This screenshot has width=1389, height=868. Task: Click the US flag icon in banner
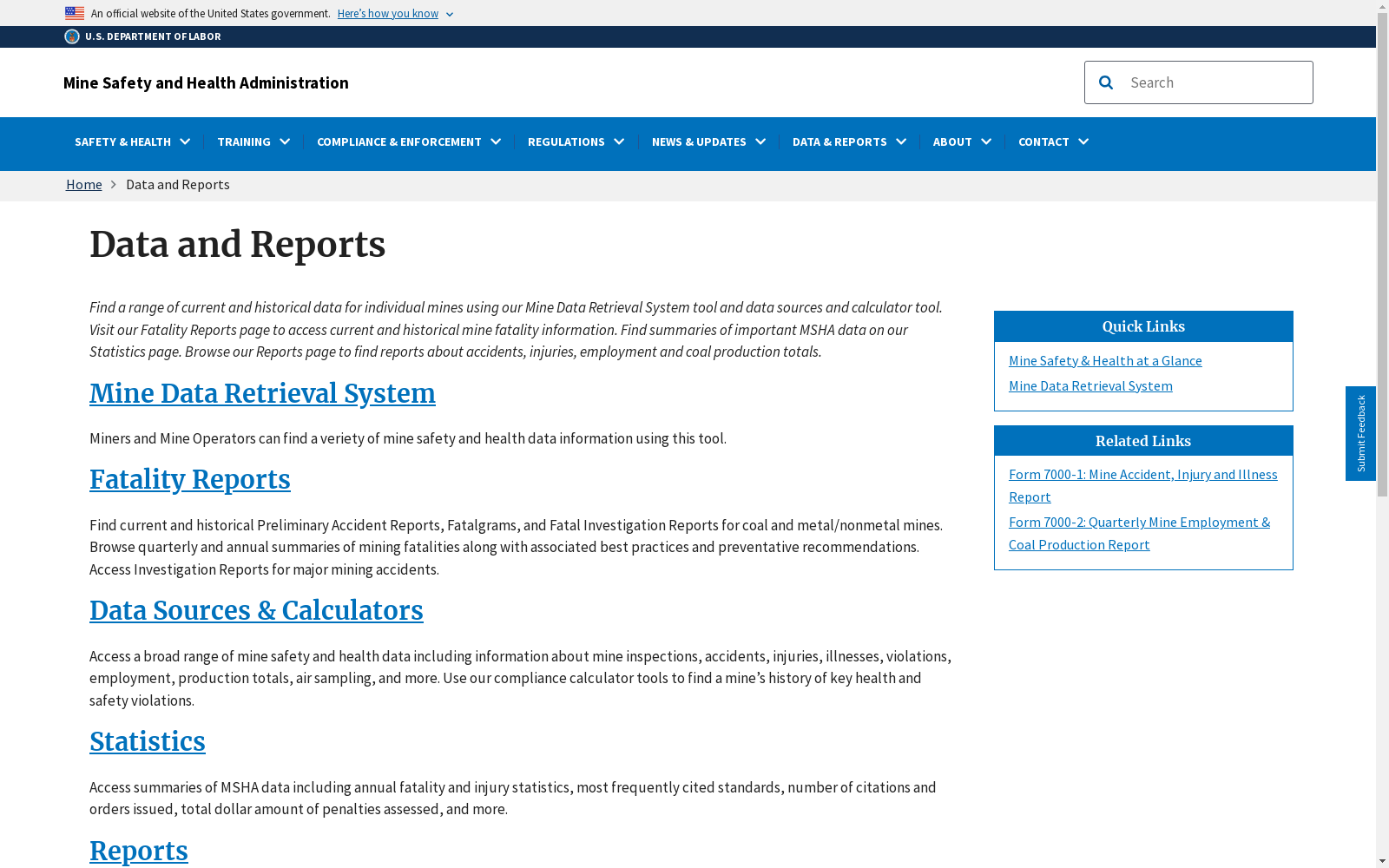[75, 13]
